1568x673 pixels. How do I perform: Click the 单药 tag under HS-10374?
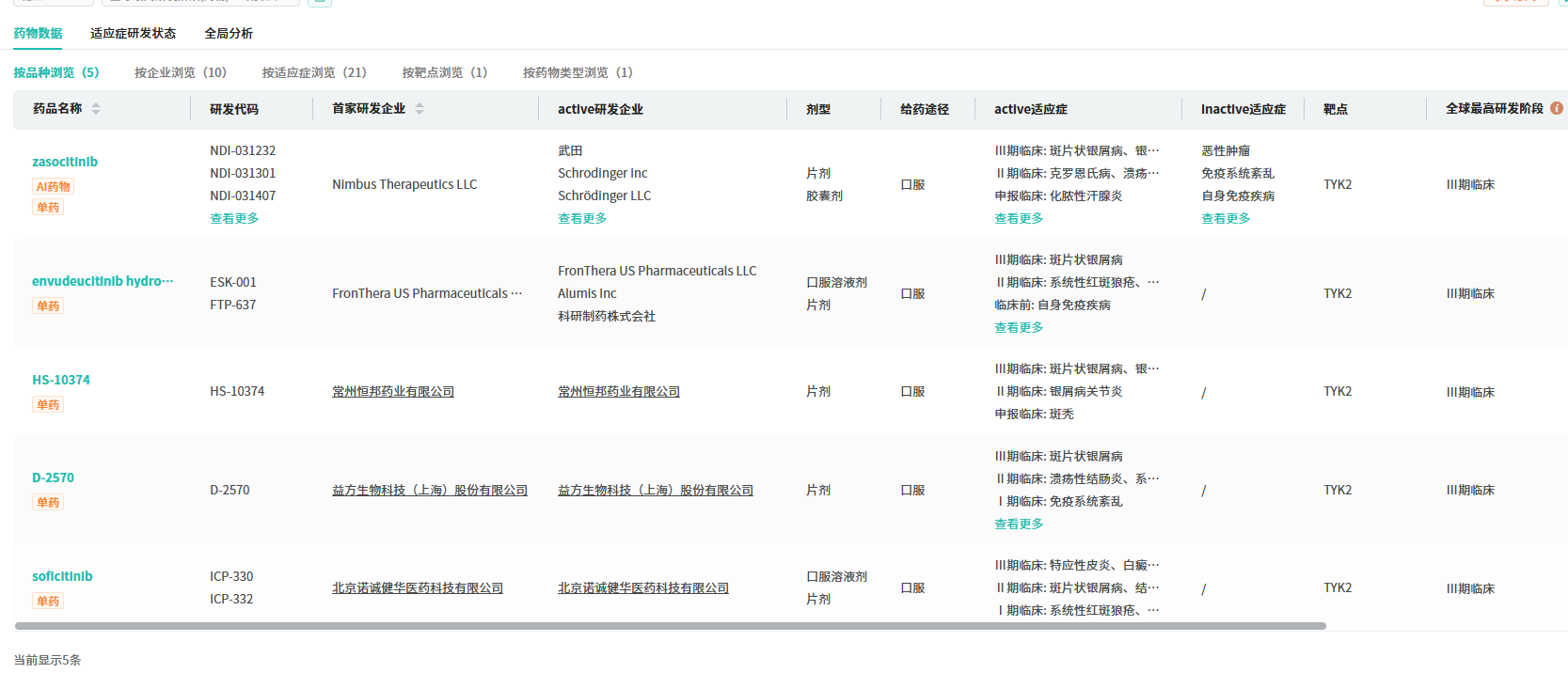[x=48, y=405]
